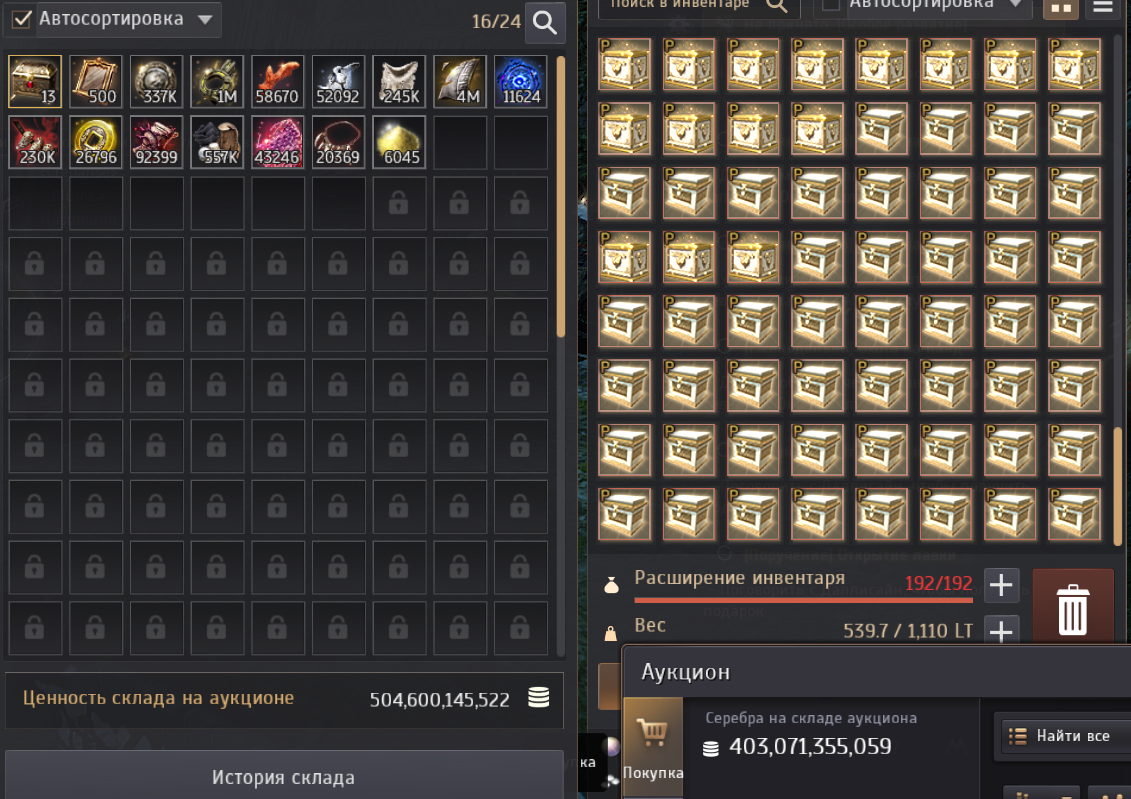The image size is (1131, 799).
Task: Open История склада
Action: point(283,777)
